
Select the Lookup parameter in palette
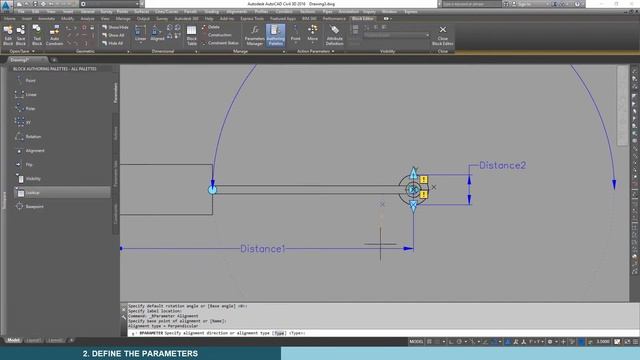tap(62, 192)
